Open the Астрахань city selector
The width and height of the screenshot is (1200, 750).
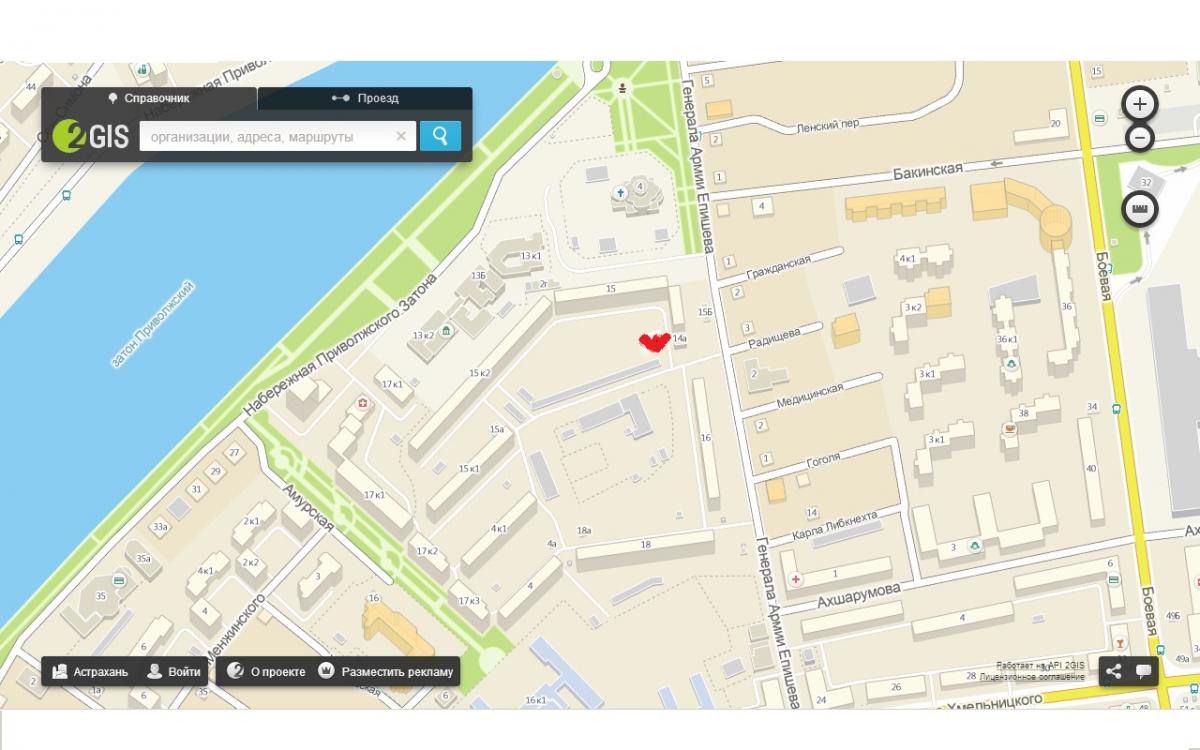coord(90,672)
